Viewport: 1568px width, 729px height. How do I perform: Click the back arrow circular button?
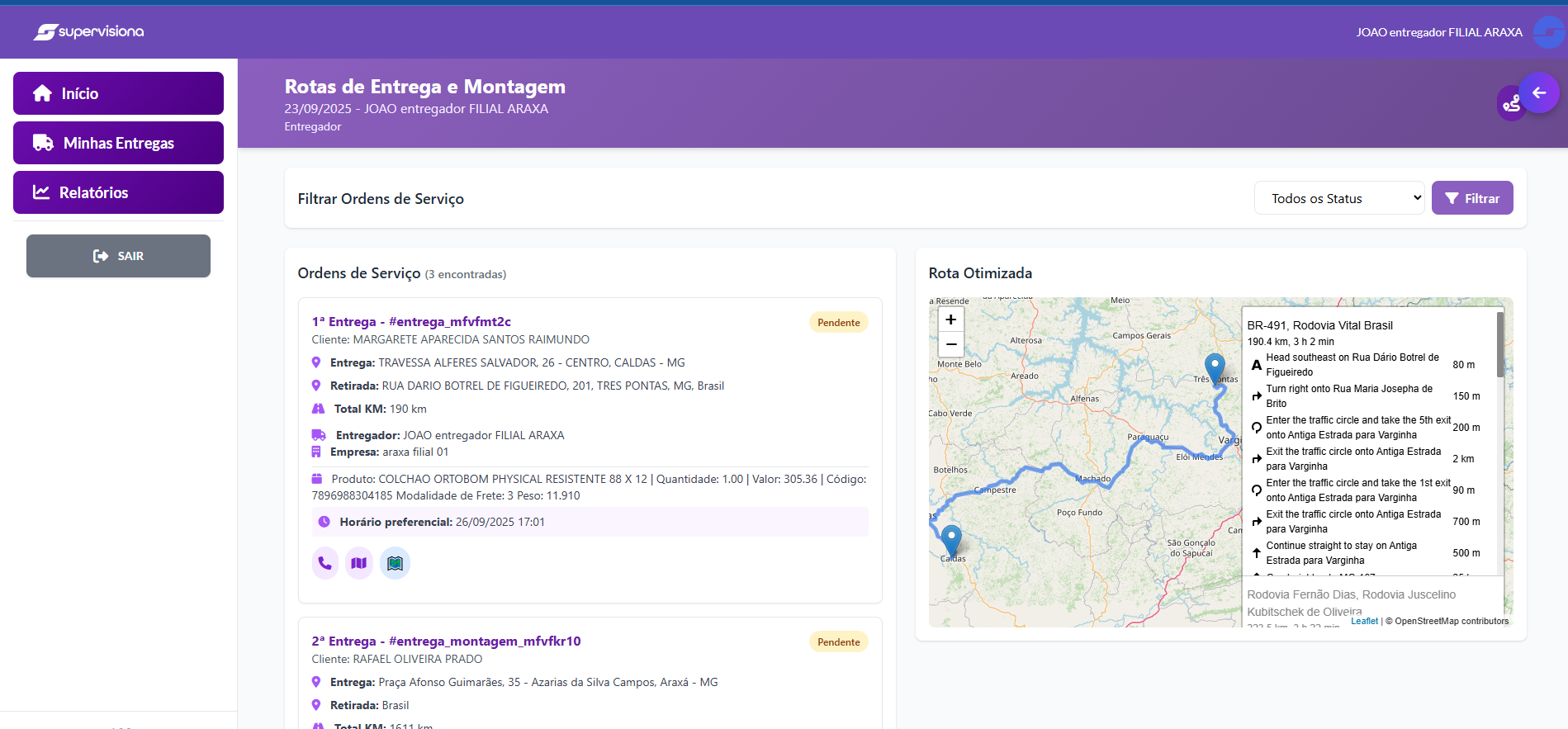tap(1538, 93)
